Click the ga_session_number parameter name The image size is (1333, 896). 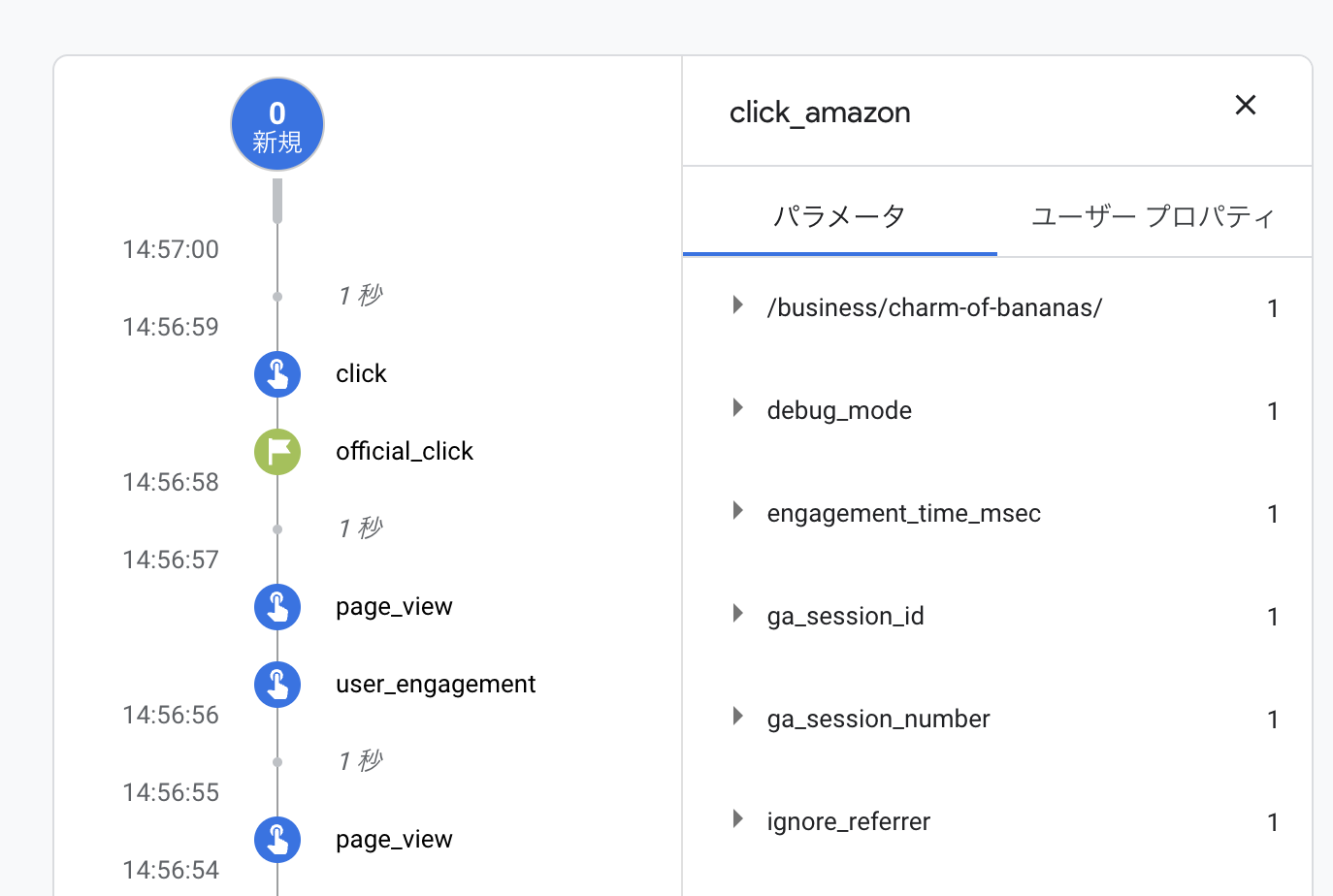click(x=878, y=719)
